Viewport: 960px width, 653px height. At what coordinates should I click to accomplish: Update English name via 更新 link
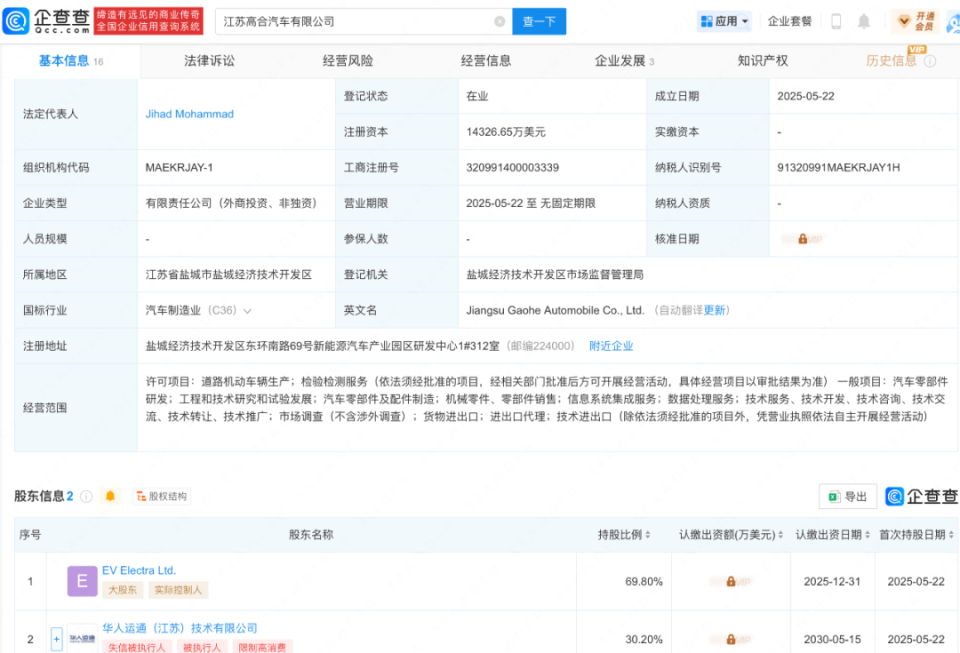[x=714, y=310]
